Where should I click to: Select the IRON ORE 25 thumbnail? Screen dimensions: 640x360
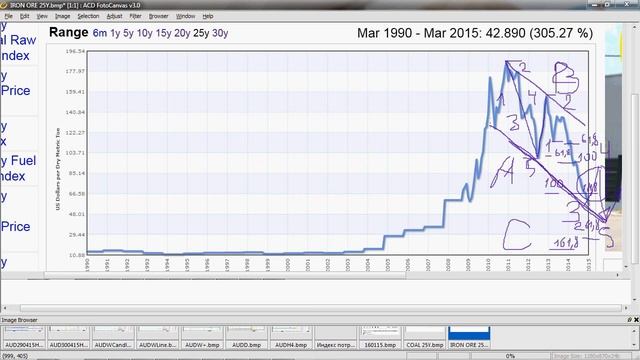469,337
